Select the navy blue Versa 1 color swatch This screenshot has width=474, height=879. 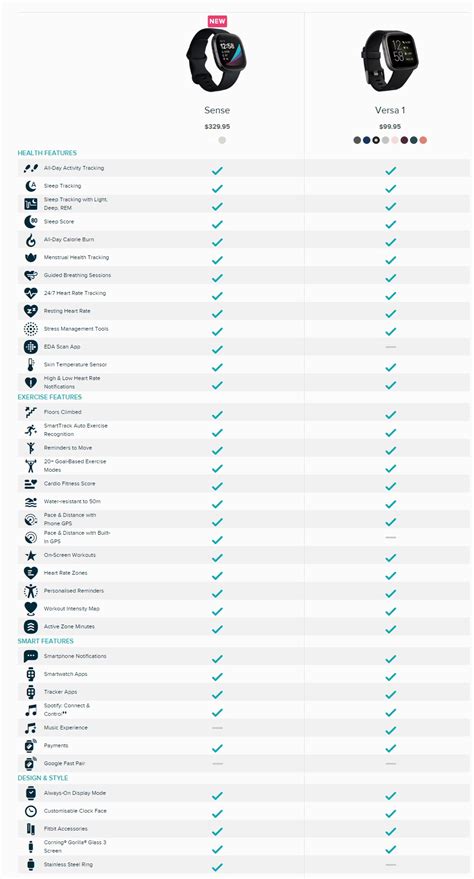tap(366, 140)
